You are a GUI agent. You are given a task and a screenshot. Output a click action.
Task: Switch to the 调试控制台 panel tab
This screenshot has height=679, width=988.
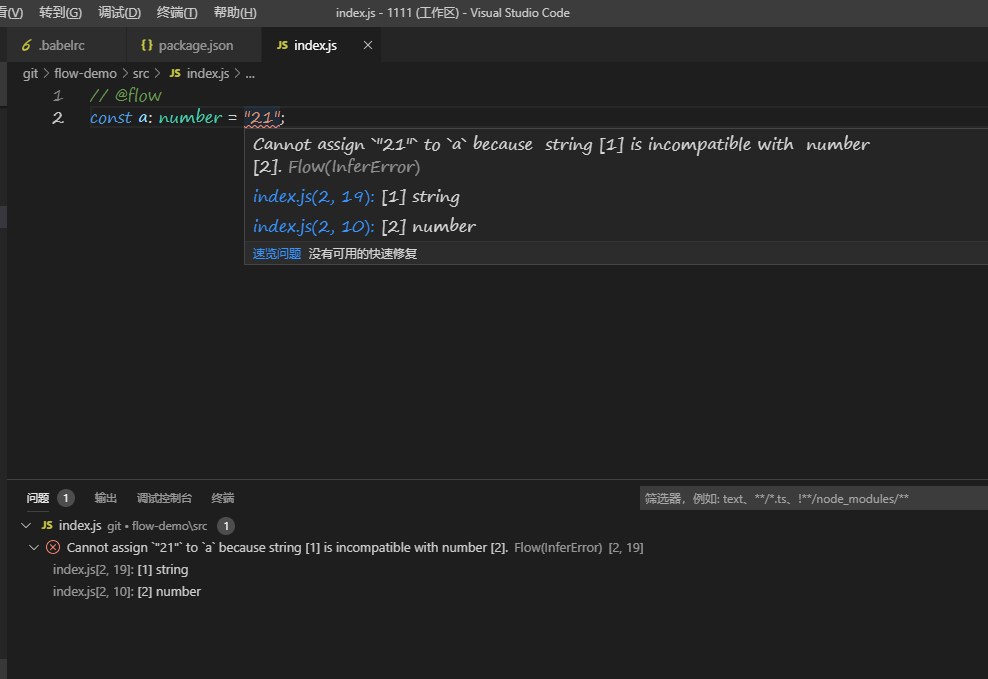[164, 498]
